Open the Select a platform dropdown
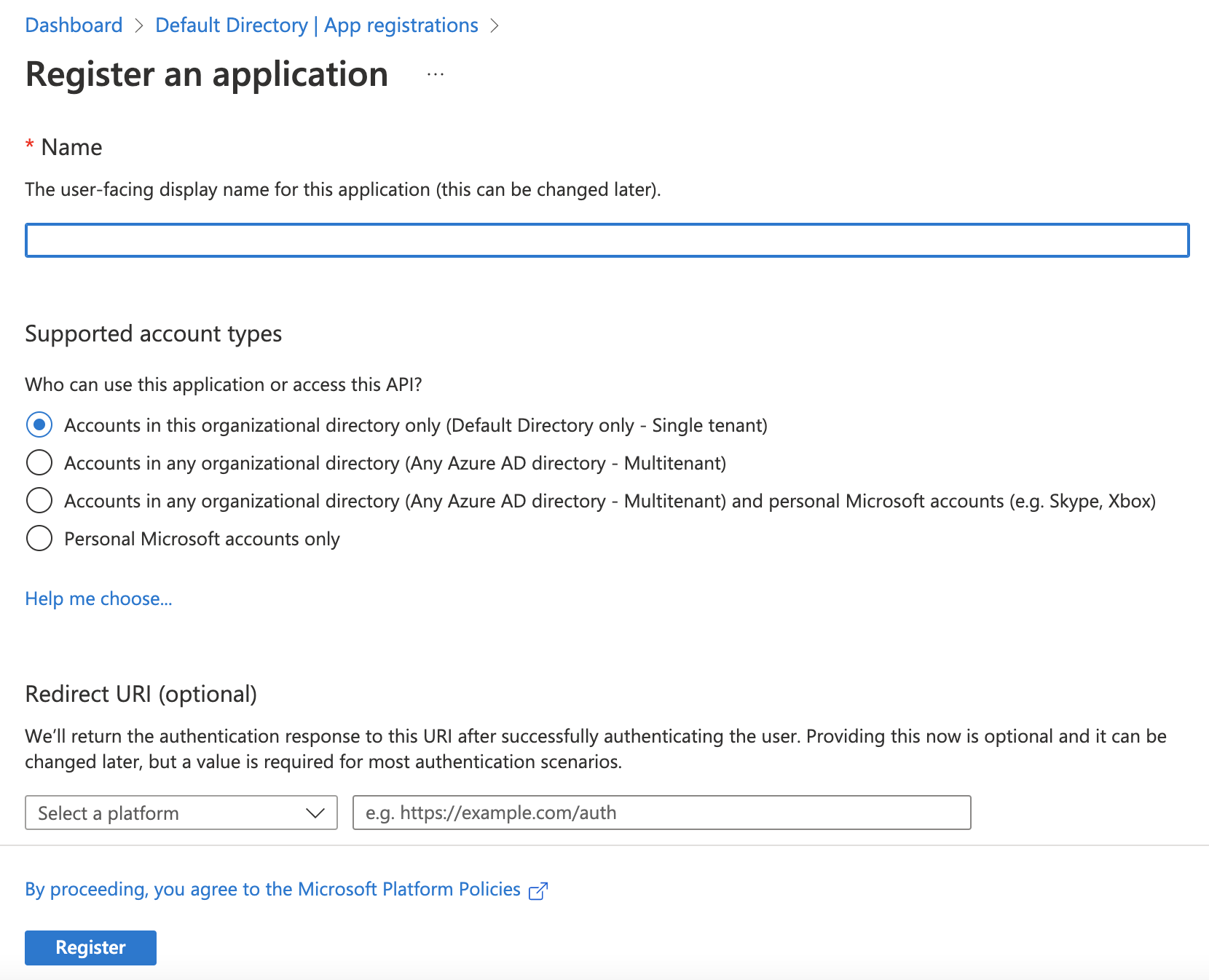 pyautogui.click(x=181, y=813)
